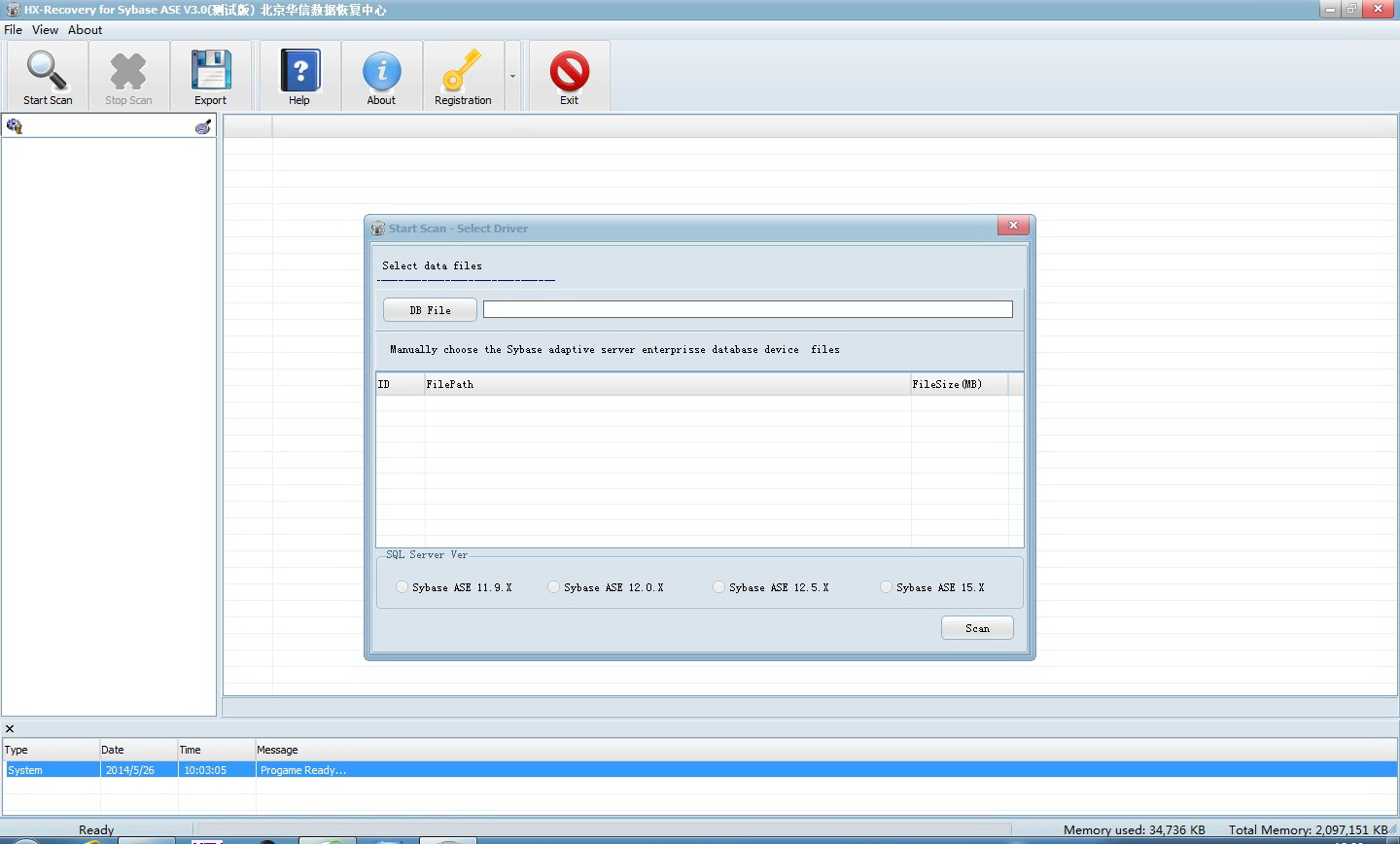Click the Ready status bar text

[x=96, y=829]
